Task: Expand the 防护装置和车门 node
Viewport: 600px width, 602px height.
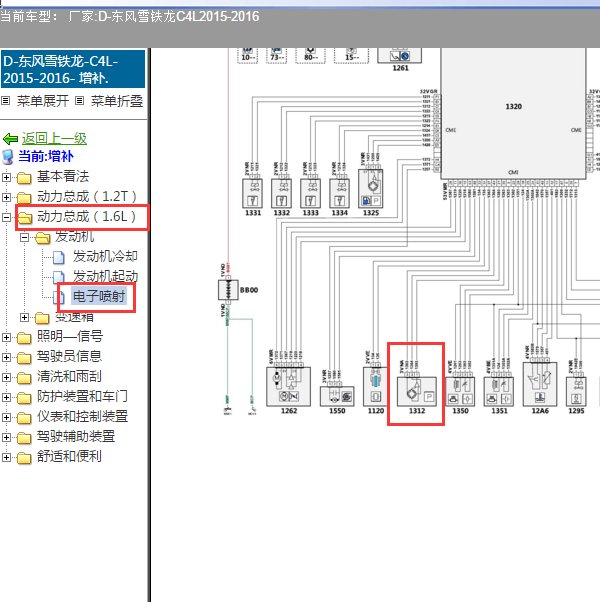Action: [x=6, y=397]
